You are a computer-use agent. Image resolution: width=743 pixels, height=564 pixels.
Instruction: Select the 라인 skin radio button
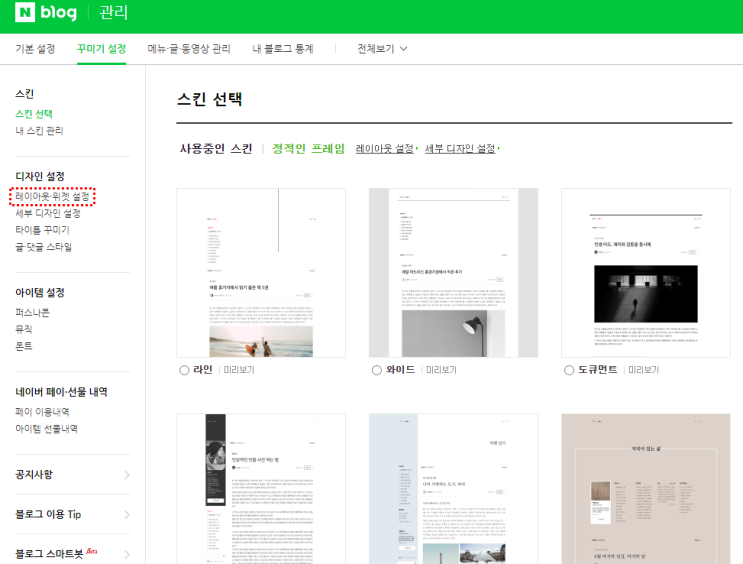(184, 370)
